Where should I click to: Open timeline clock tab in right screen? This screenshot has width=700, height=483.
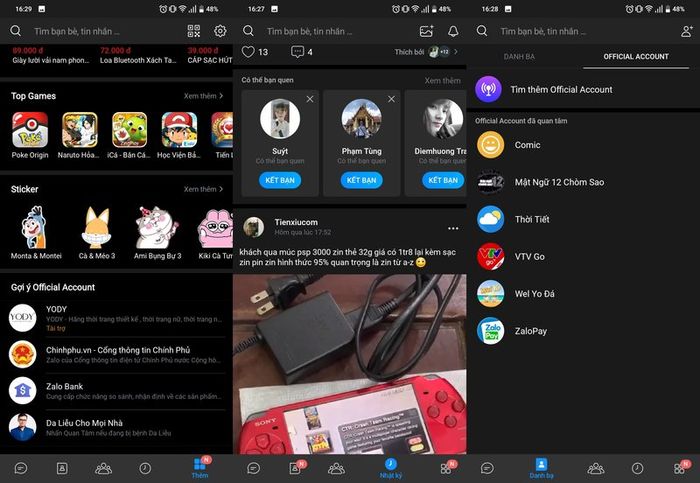(638, 468)
